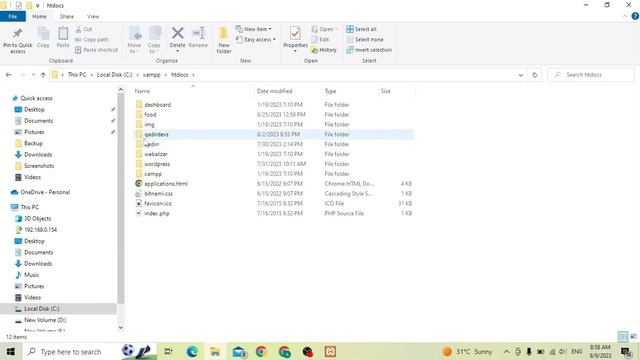Switch to details view button
This screenshot has height=360, width=640.
coord(623,336)
